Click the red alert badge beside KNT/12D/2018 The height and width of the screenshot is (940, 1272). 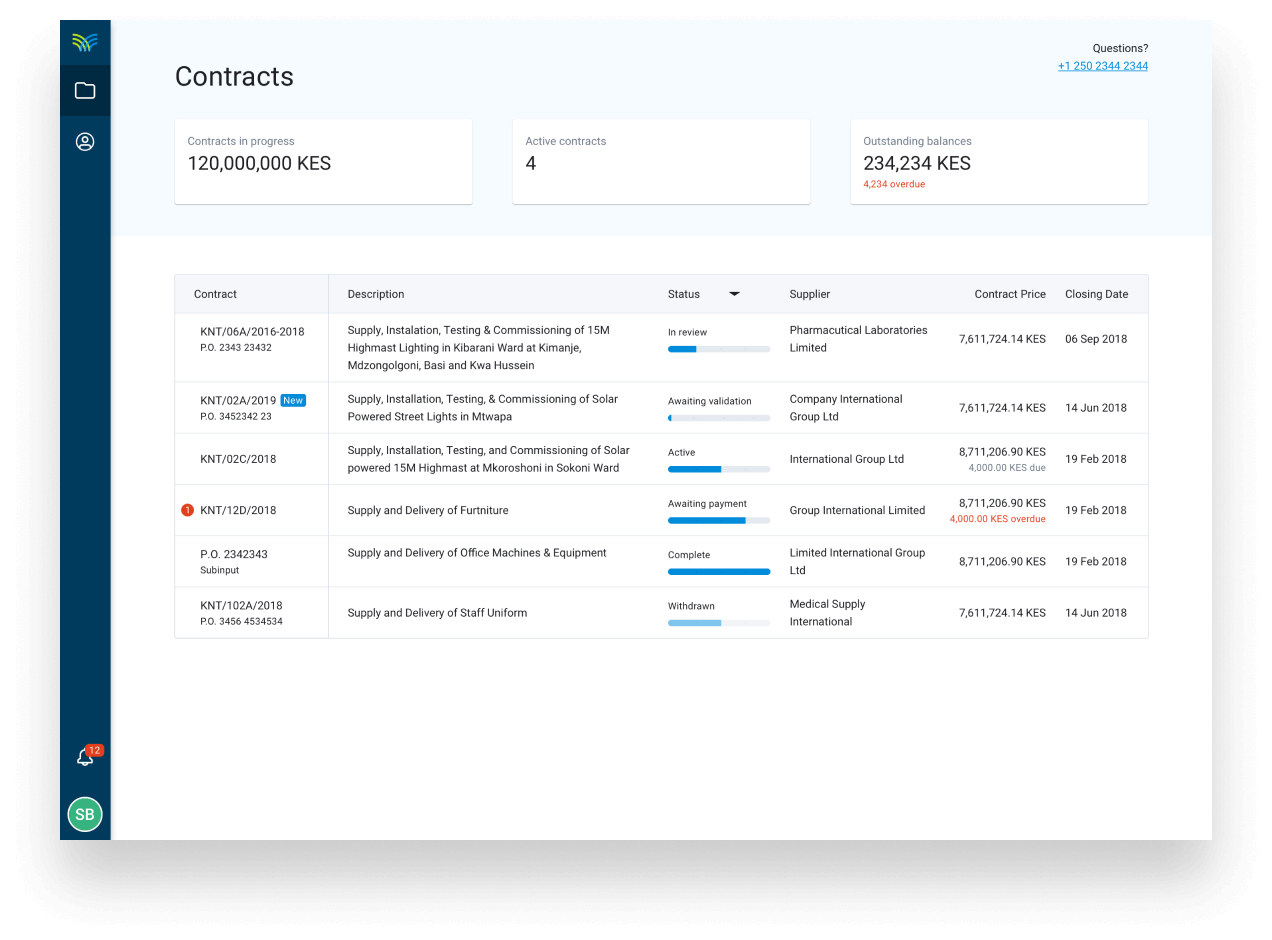(187, 510)
